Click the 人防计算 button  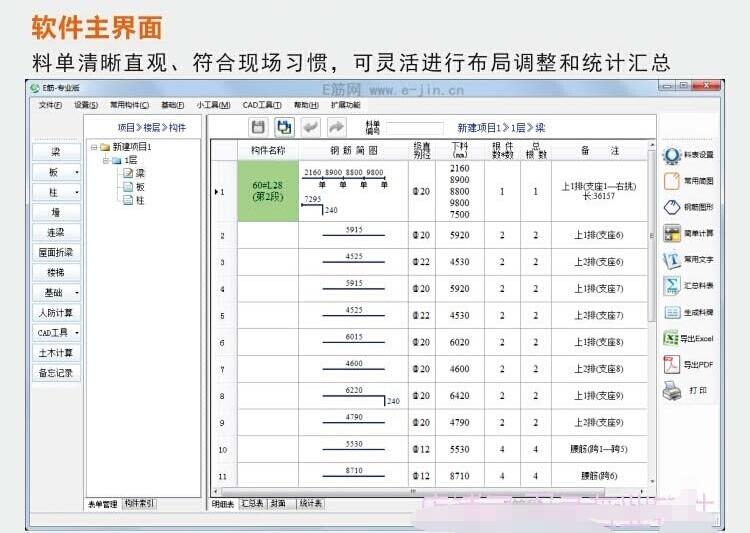56,312
